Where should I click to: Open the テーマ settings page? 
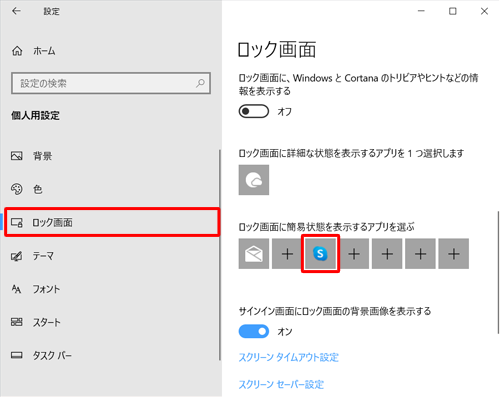point(32,256)
